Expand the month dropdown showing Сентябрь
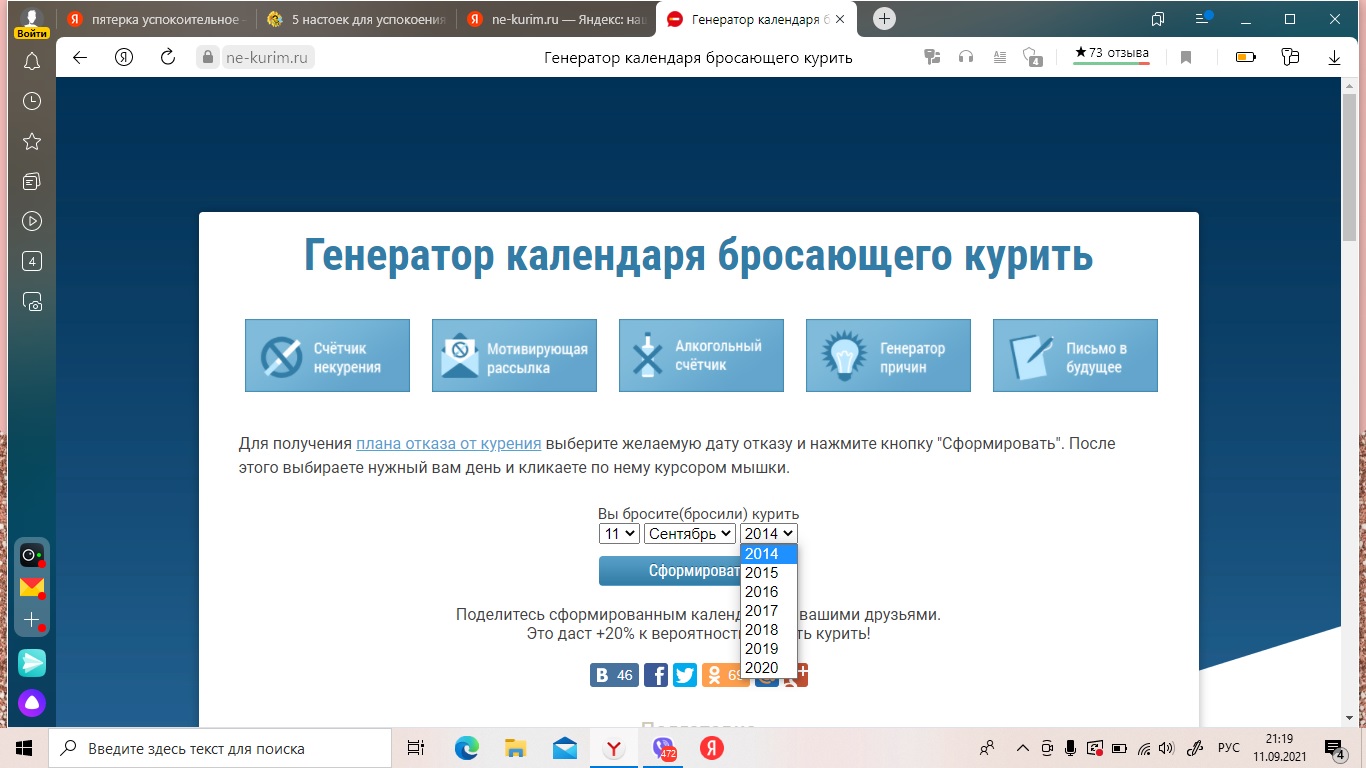Screen dimensions: 1366x768 689,534
